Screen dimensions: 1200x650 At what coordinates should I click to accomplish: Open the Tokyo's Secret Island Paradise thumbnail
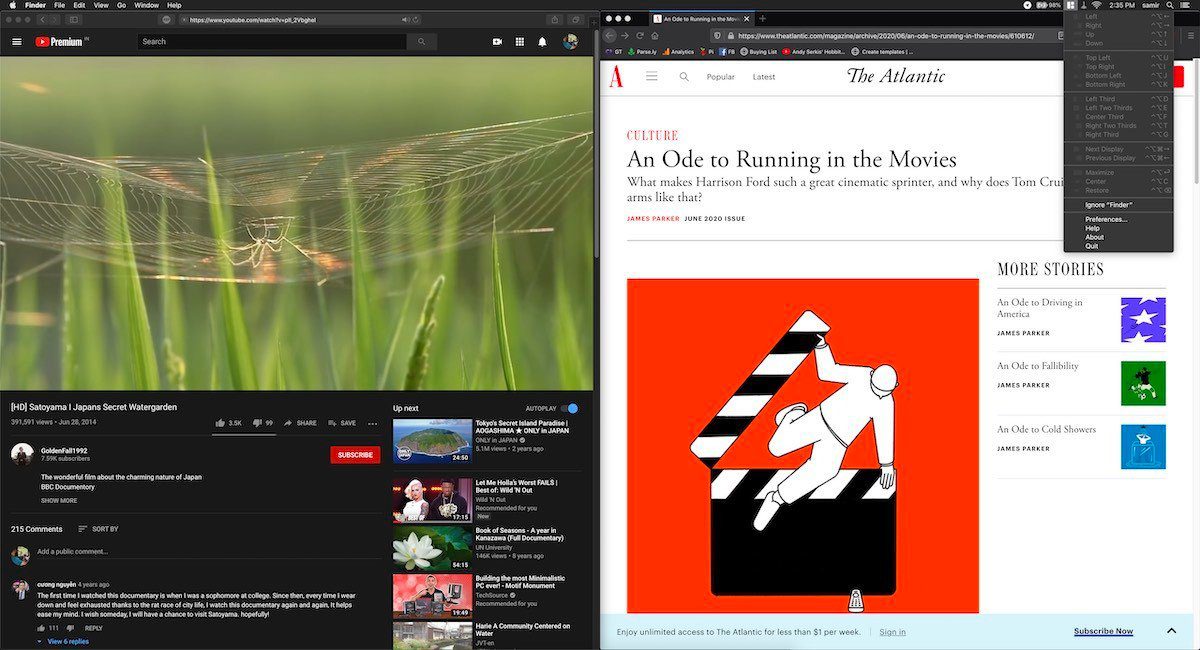point(432,440)
